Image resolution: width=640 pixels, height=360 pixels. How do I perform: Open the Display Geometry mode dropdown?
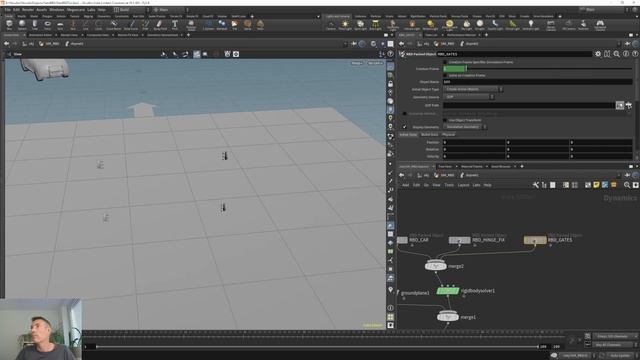click(465, 127)
